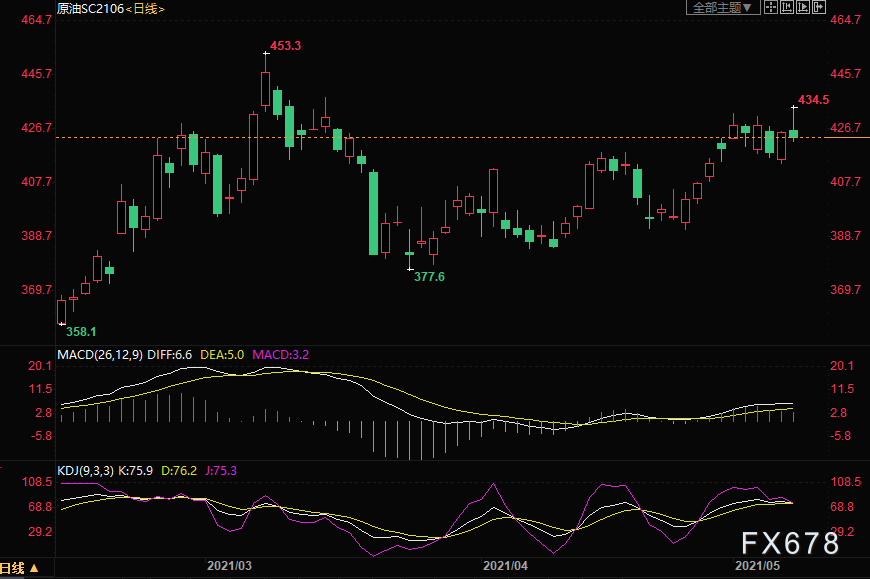Click the 358.1 low price marker
Viewport: 870px width, 579px height.
(81, 330)
